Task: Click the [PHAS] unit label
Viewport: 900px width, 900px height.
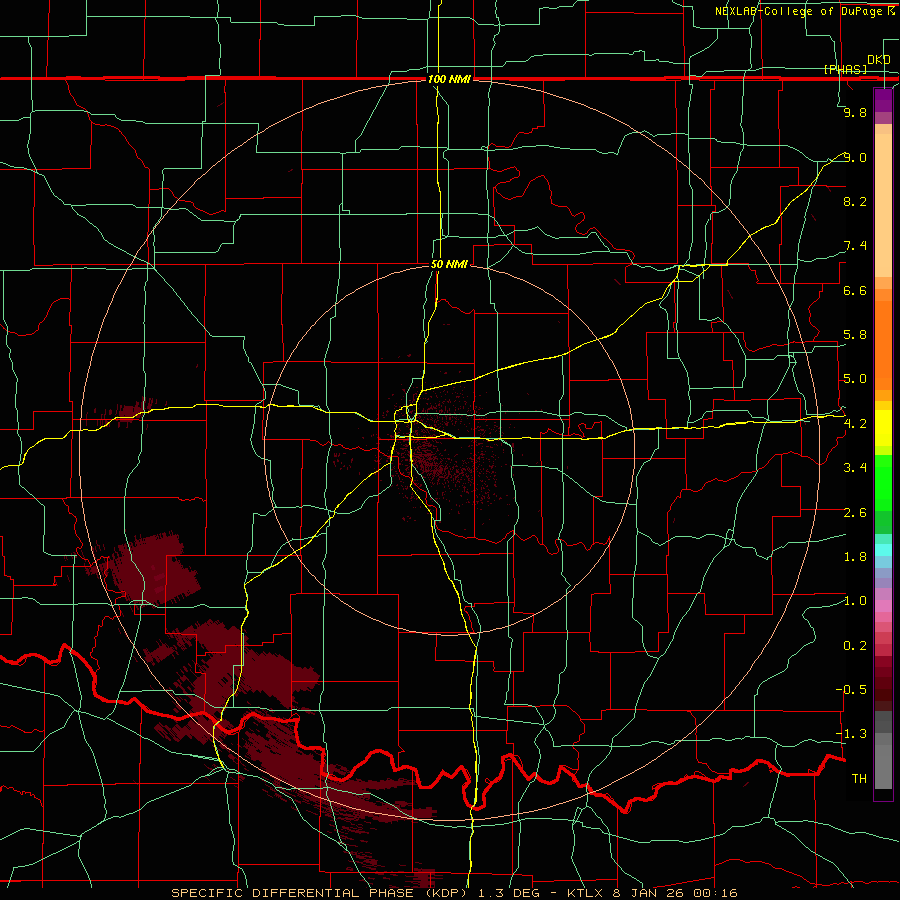Action: 845,69
